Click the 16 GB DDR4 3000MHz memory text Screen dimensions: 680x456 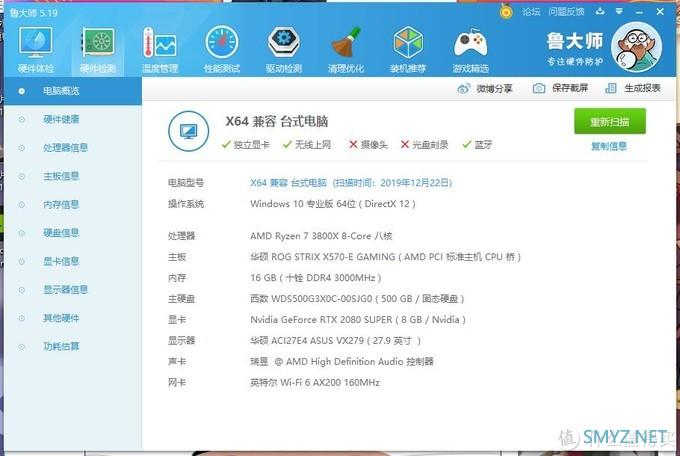315,278
